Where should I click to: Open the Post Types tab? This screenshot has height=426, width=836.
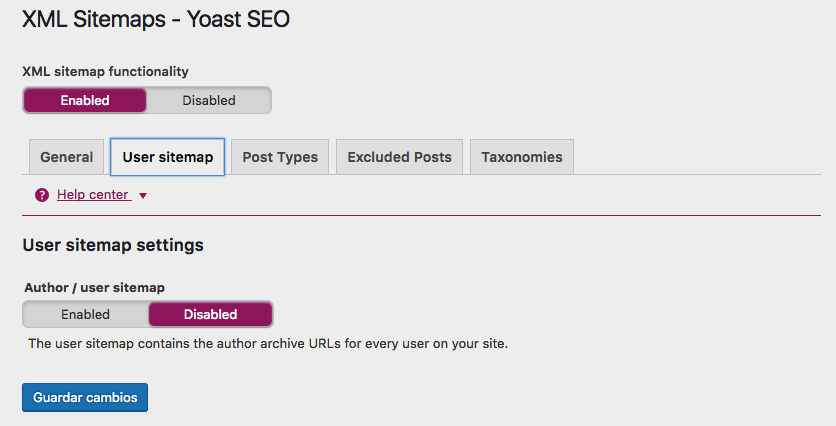click(x=280, y=157)
